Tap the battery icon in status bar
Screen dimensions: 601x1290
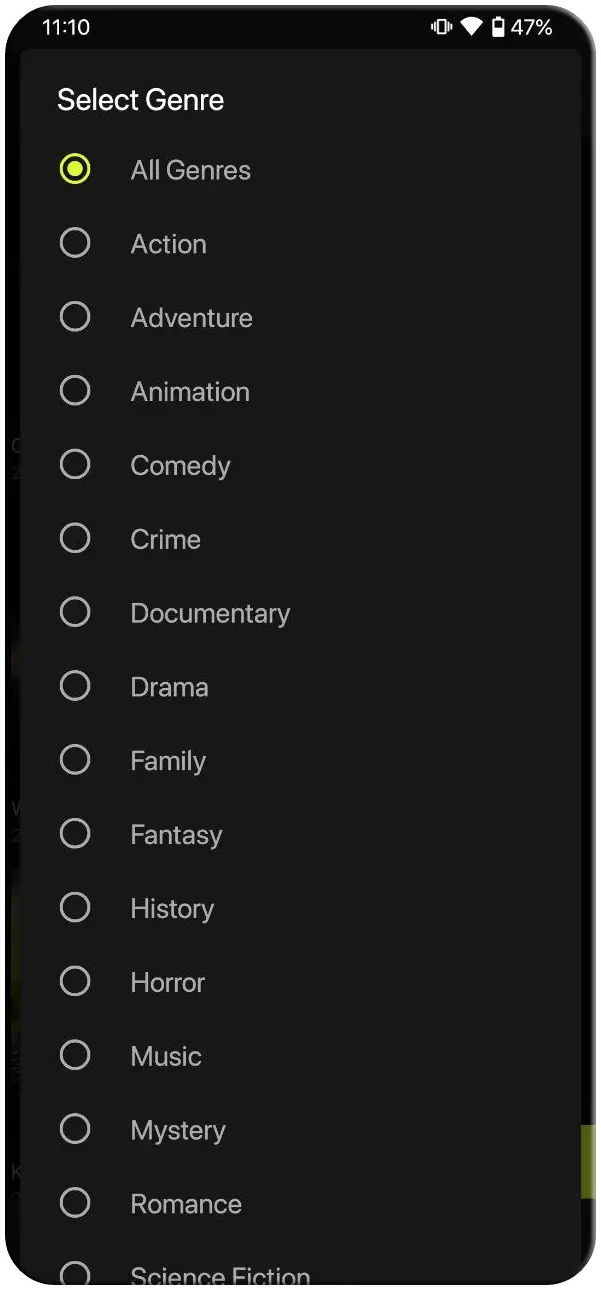(498, 27)
